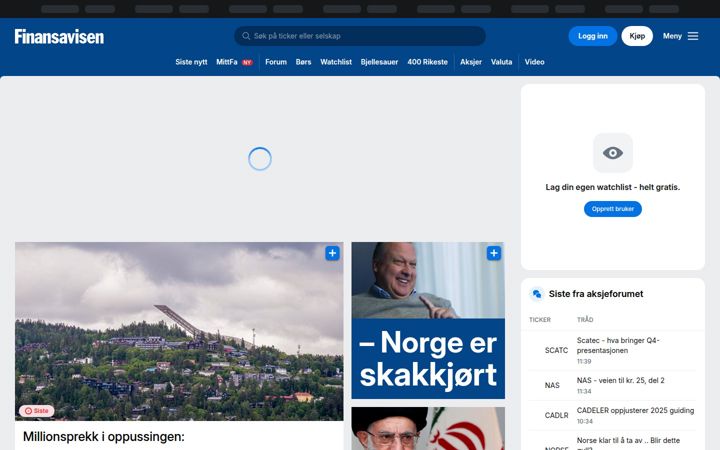
Task: Open 'Millionsprekk i oppussingen' headline
Action: tap(104, 437)
